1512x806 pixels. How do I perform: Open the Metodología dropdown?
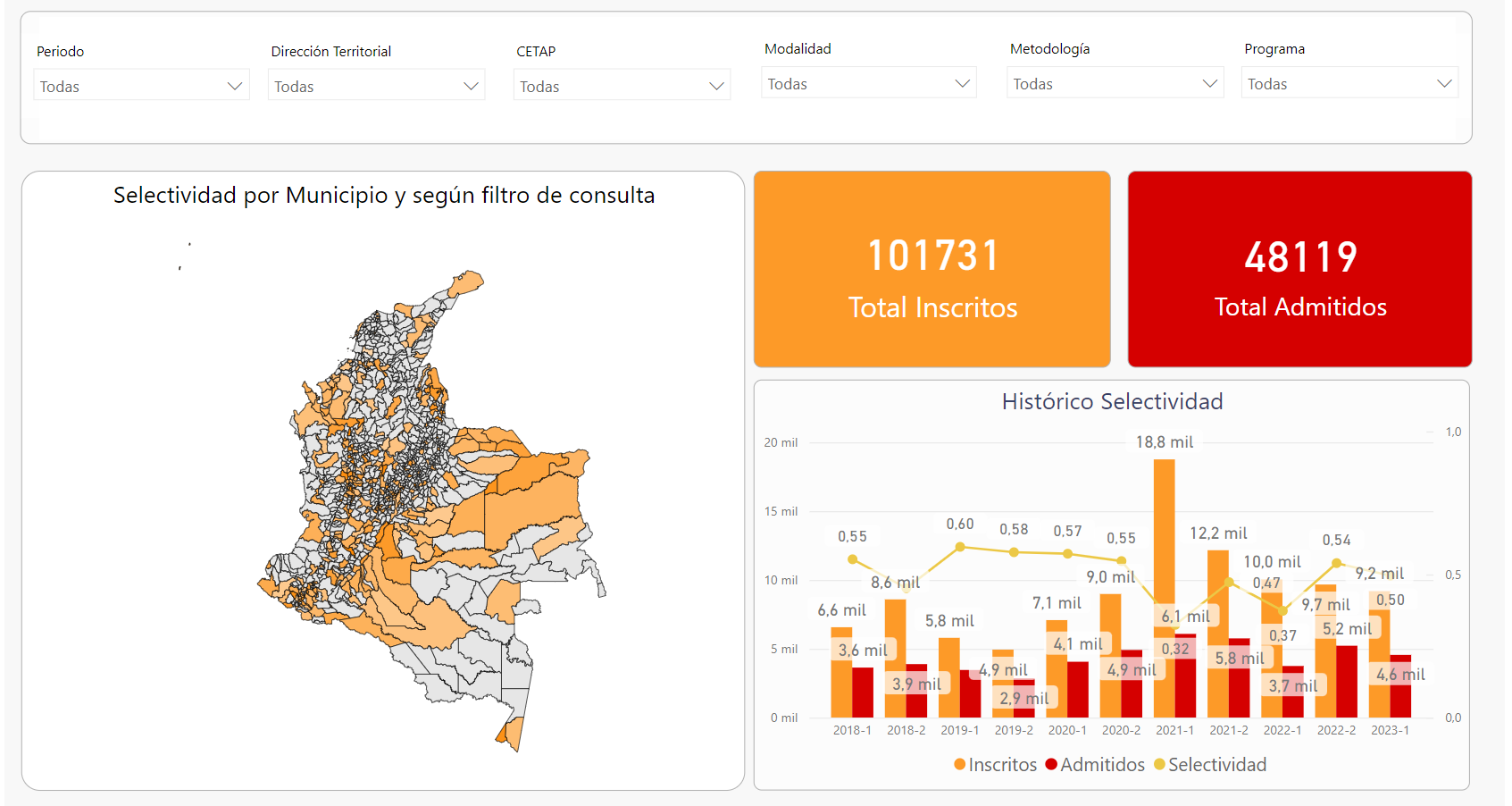1115,83
